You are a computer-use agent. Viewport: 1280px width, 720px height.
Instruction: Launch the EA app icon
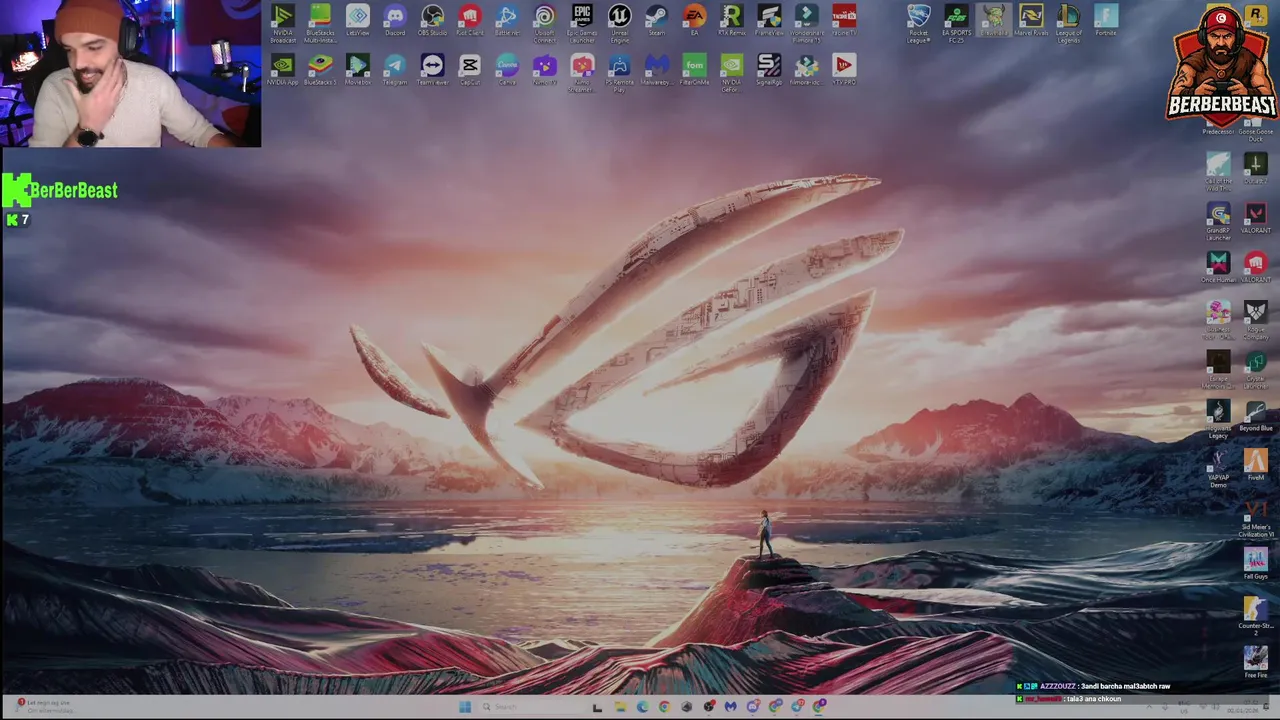coord(694,20)
